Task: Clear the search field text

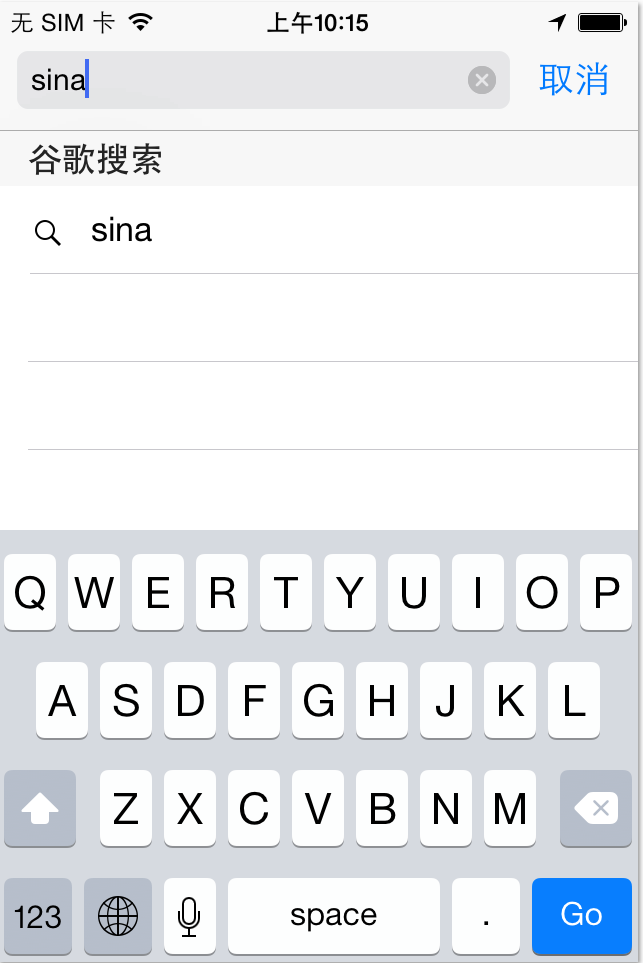Action: click(x=482, y=80)
